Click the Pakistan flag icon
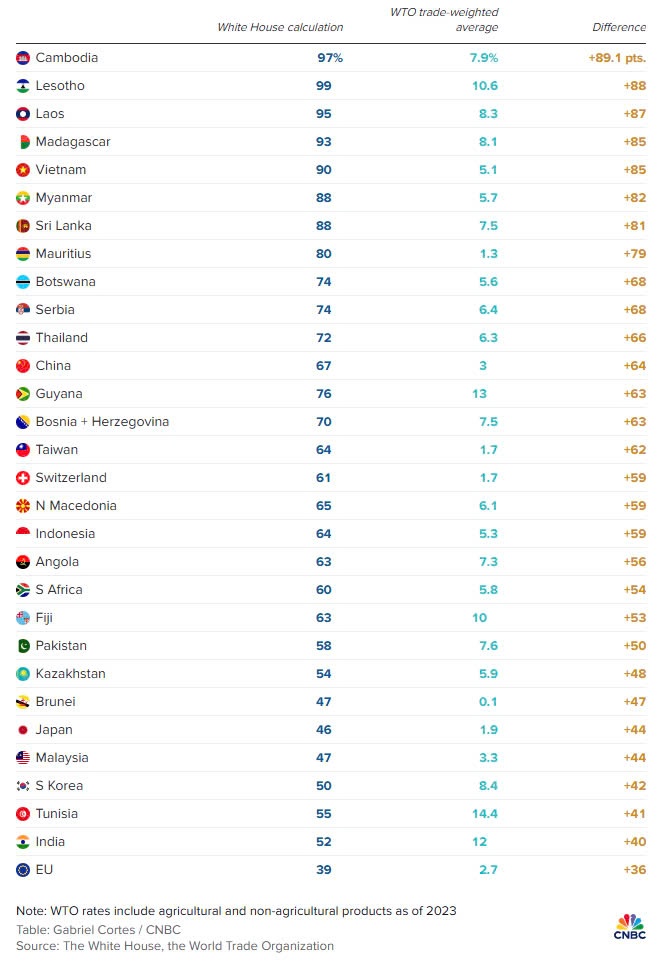The image size is (668, 967). [x=23, y=646]
